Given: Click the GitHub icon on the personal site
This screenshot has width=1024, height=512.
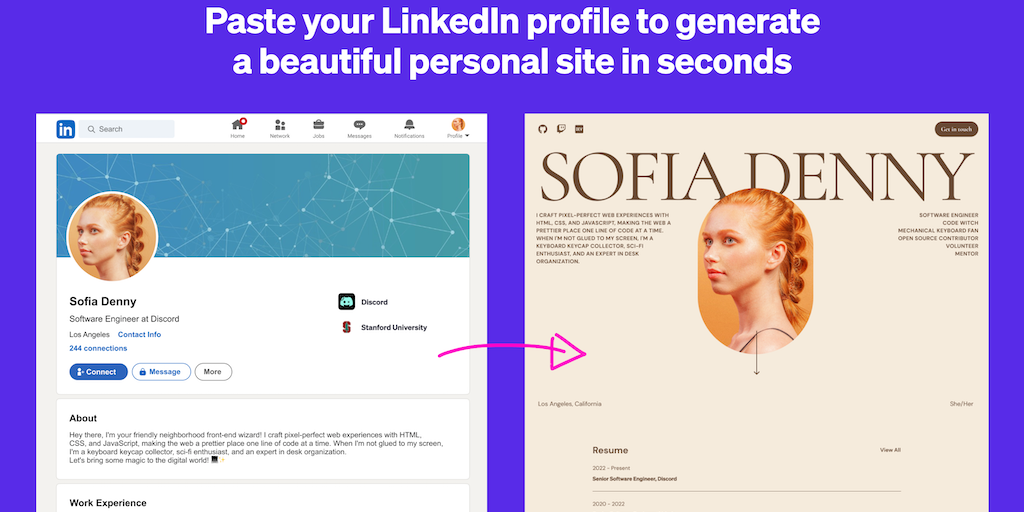Looking at the screenshot, I should (x=543, y=129).
